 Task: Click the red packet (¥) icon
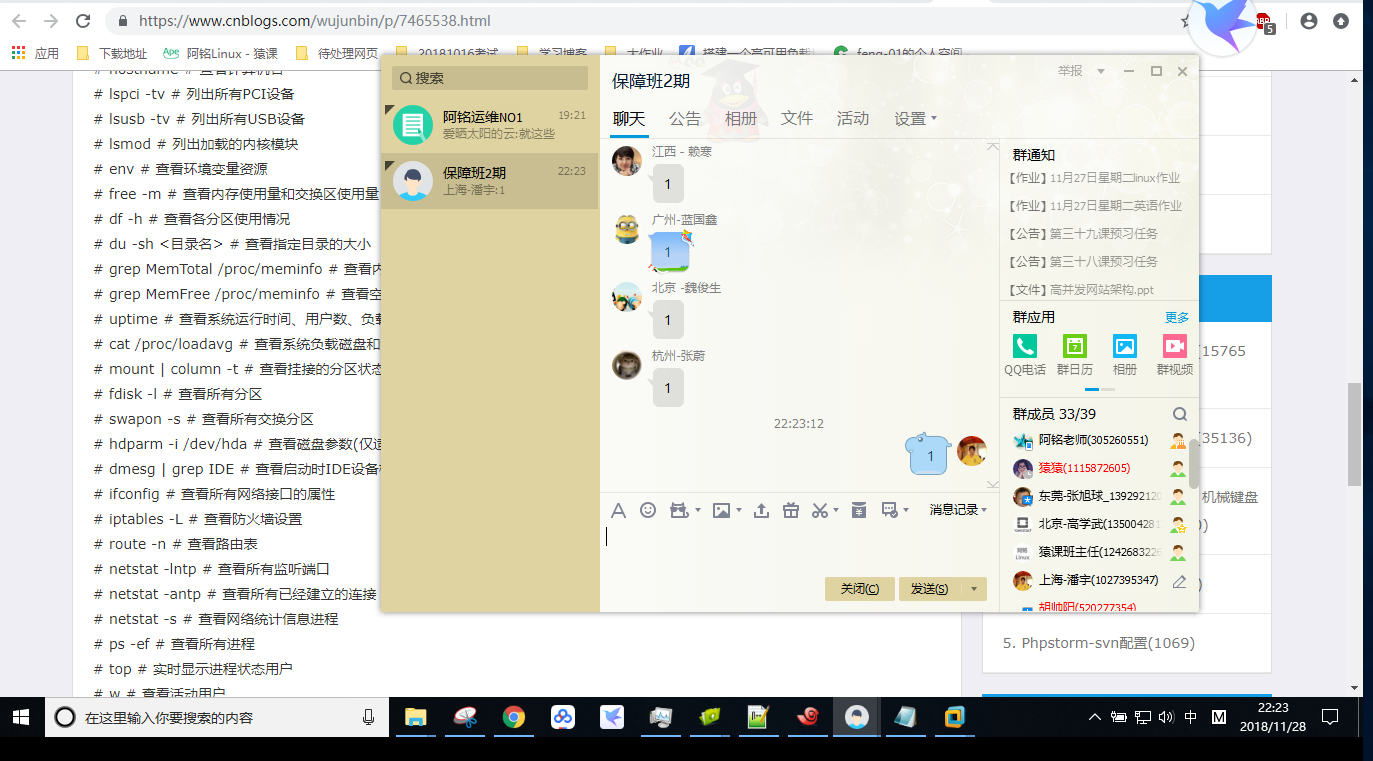859,510
